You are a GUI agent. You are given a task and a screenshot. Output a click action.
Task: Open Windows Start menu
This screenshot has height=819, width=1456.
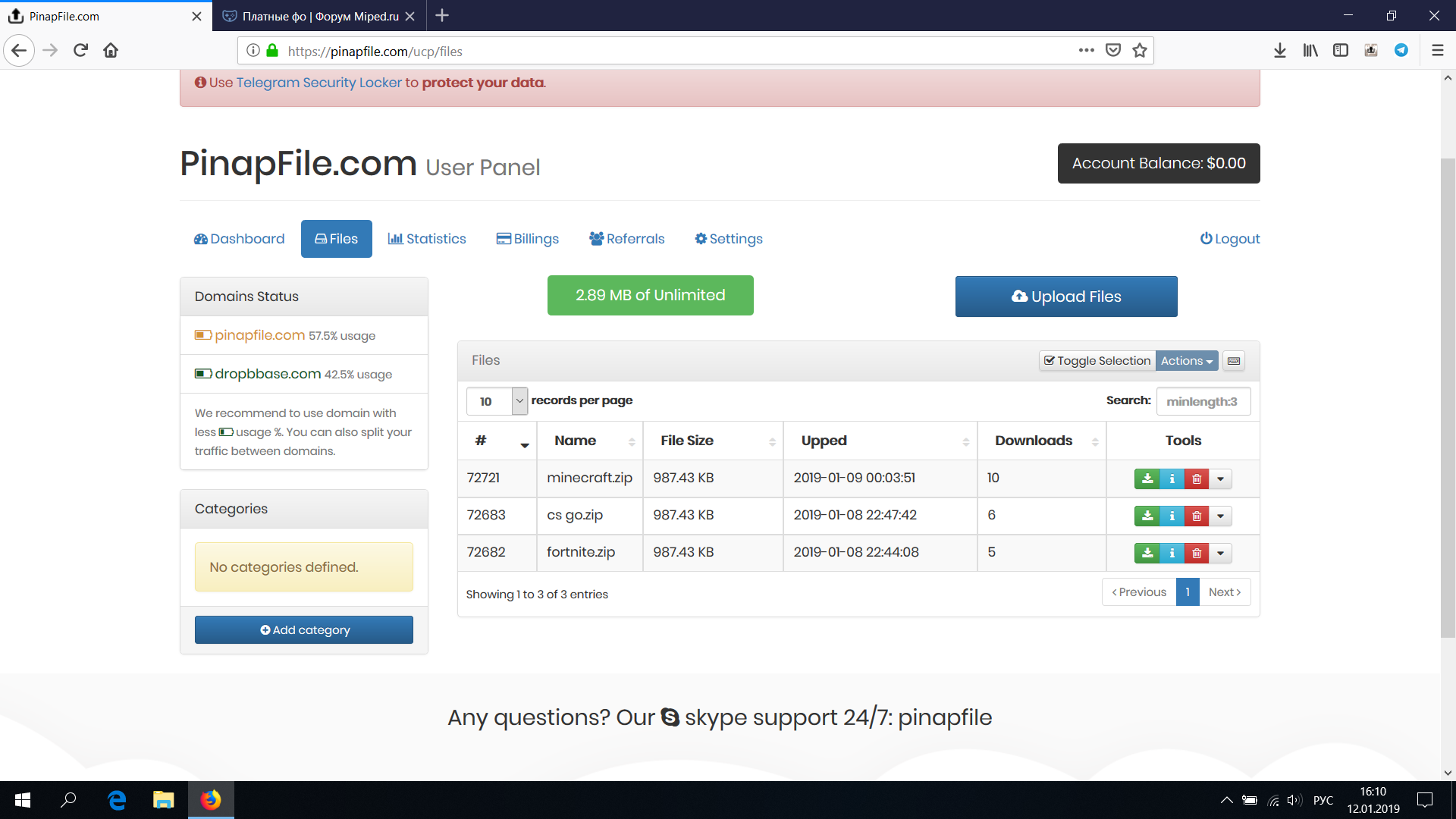(x=23, y=800)
